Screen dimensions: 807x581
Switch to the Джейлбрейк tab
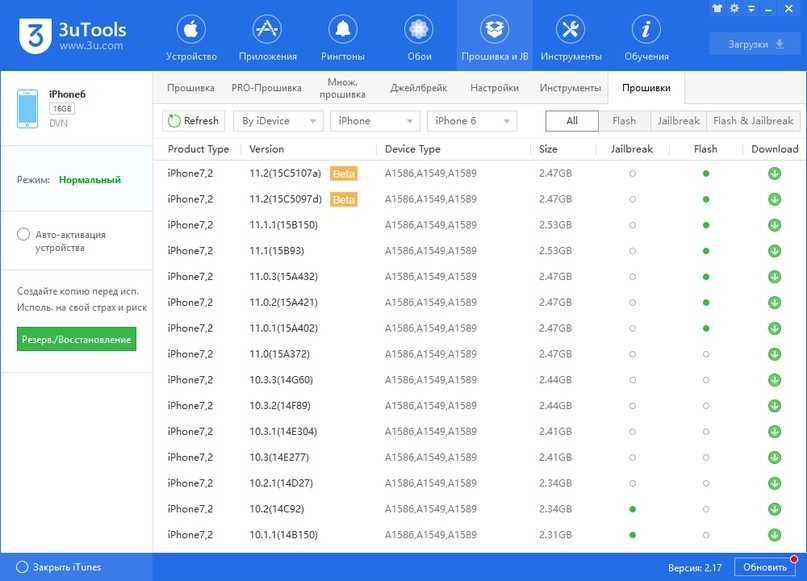(417, 88)
